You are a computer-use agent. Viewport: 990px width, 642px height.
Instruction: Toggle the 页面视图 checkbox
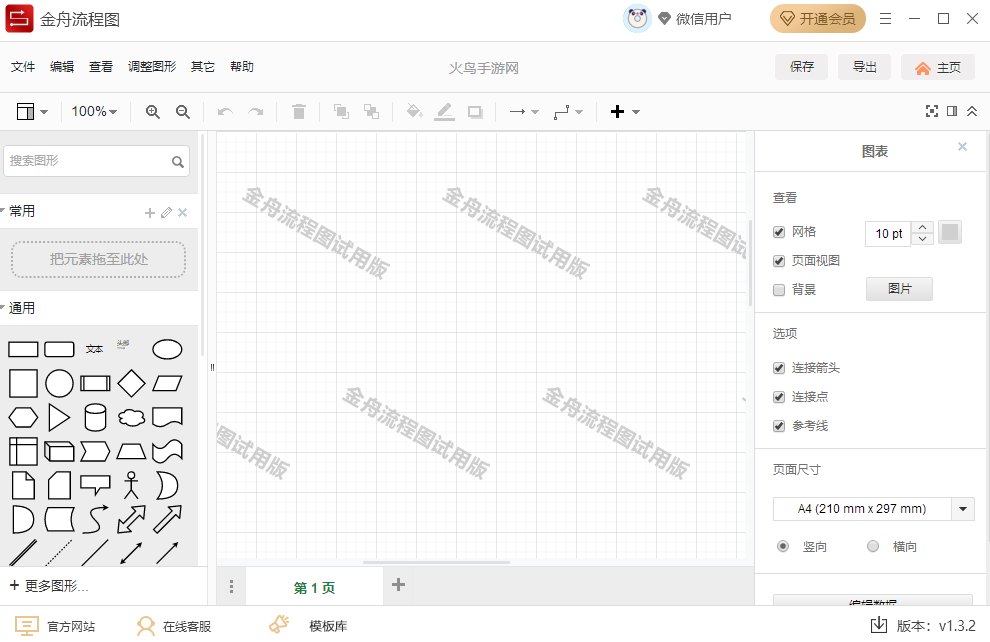(779, 261)
